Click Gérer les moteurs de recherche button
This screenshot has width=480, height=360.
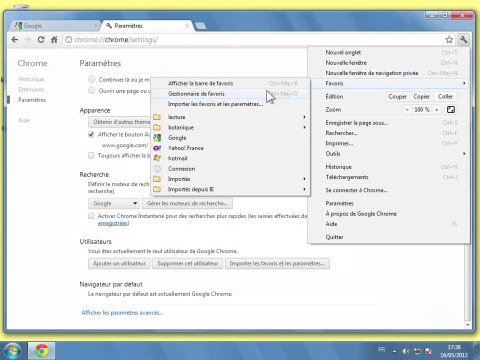click(187, 203)
